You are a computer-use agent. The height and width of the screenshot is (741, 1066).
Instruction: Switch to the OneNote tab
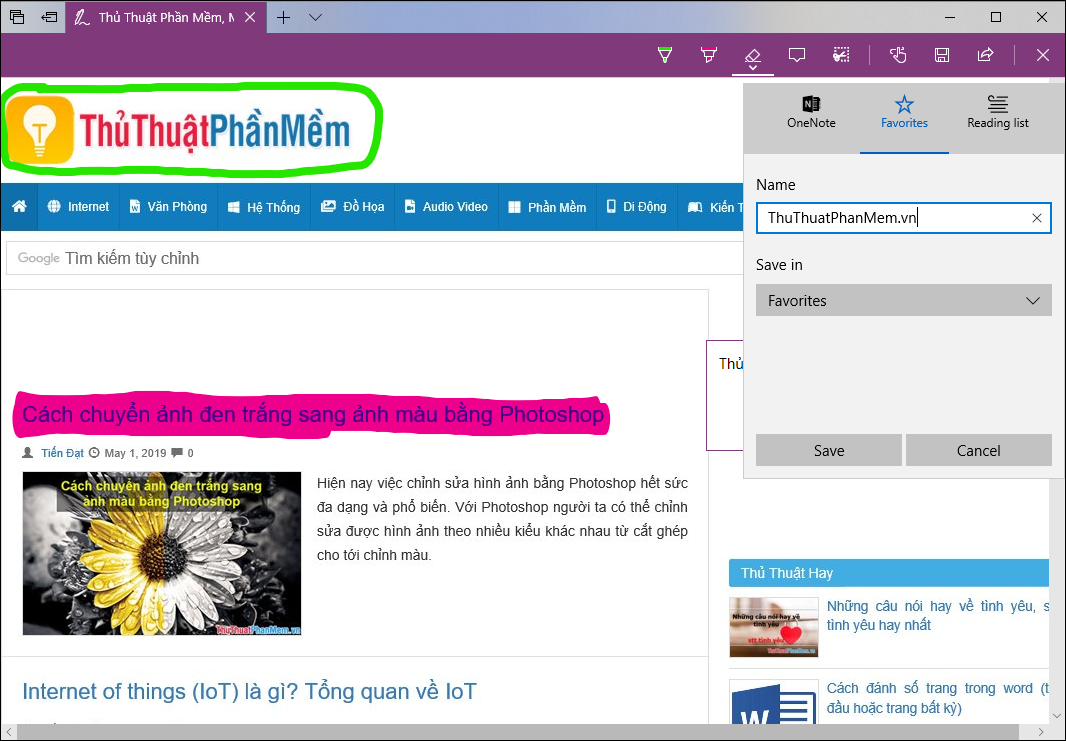pos(810,112)
